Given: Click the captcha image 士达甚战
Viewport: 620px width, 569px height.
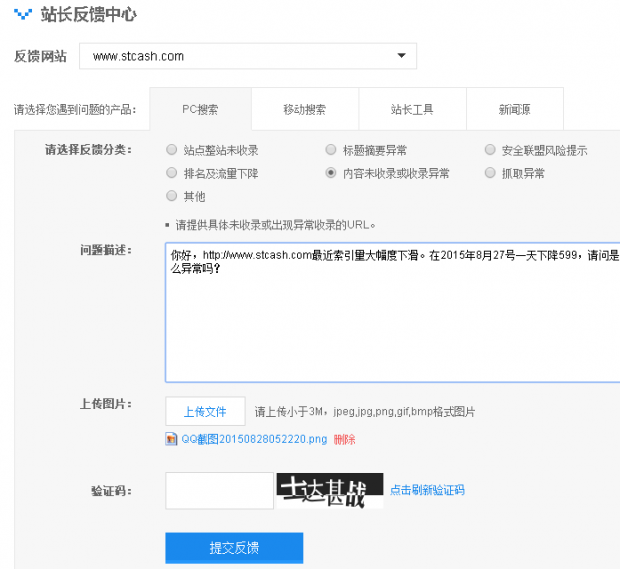Looking at the screenshot, I should tap(330, 491).
